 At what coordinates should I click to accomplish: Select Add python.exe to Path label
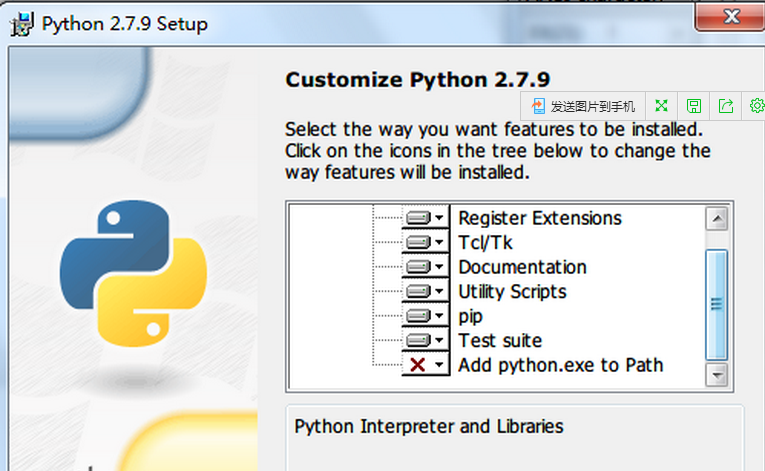(x=561, y=365)
